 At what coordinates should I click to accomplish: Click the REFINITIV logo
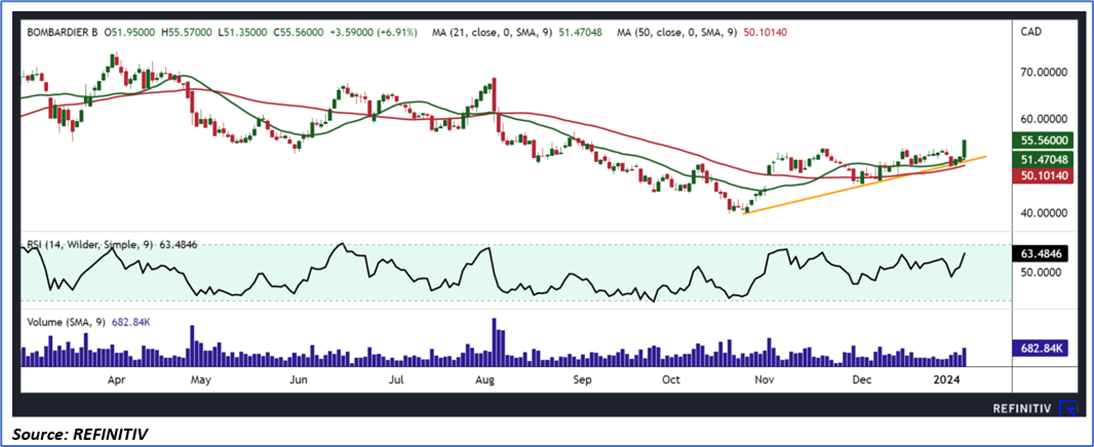(1033, 408)
